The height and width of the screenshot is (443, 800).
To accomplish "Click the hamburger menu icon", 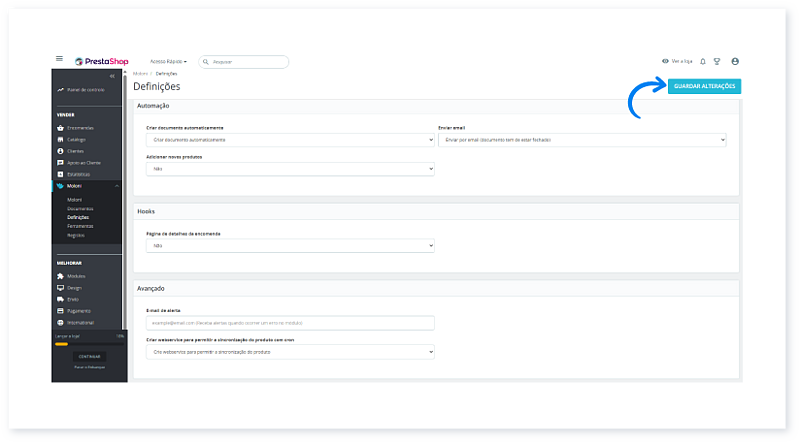I will (59, 60).
